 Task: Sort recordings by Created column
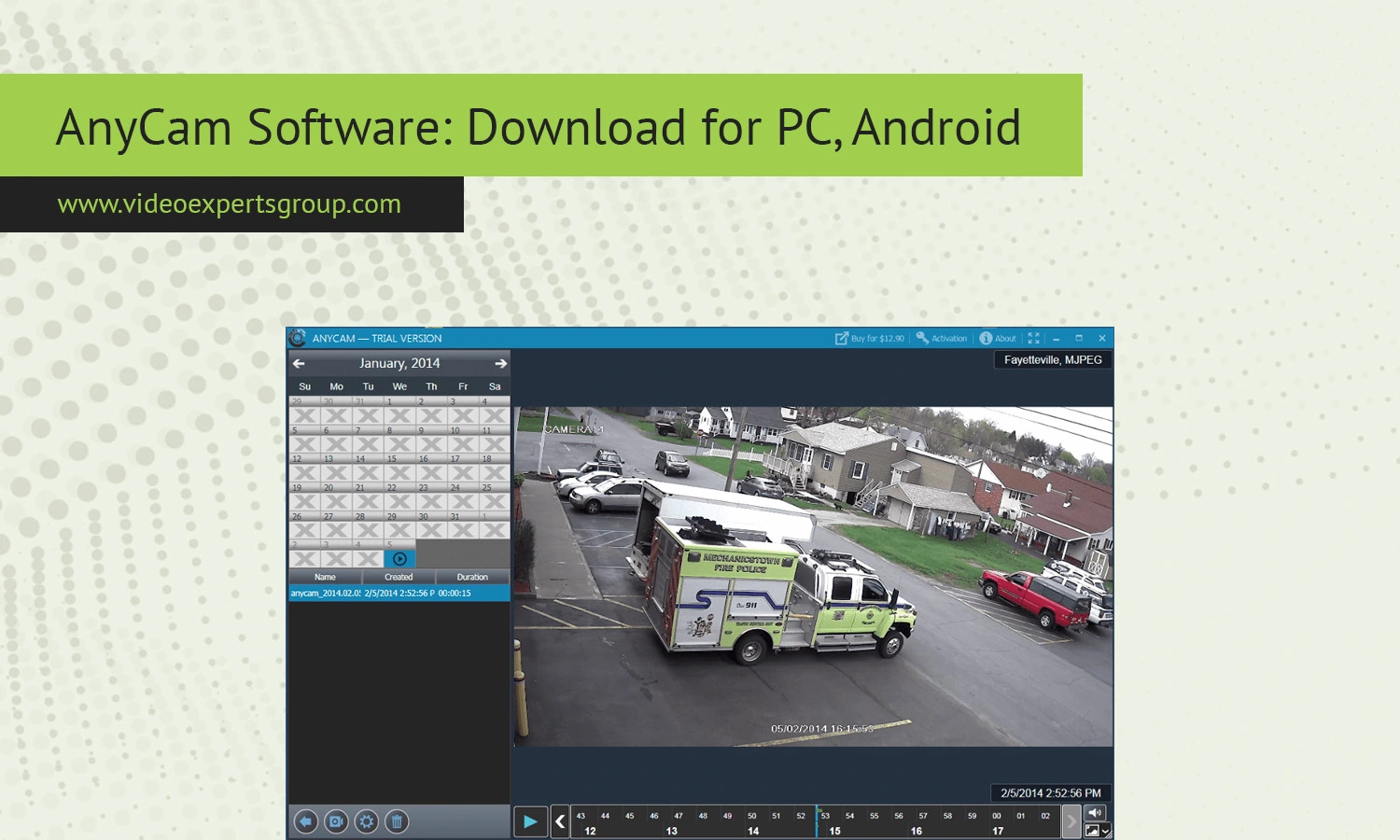(399, 577)
